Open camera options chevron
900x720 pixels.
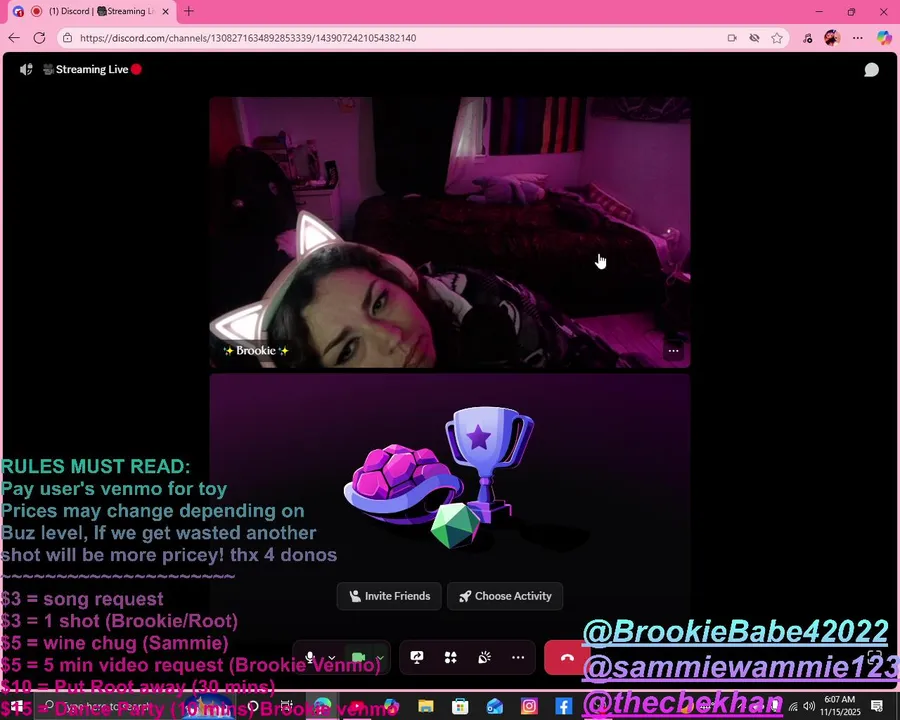coord(380,658)
